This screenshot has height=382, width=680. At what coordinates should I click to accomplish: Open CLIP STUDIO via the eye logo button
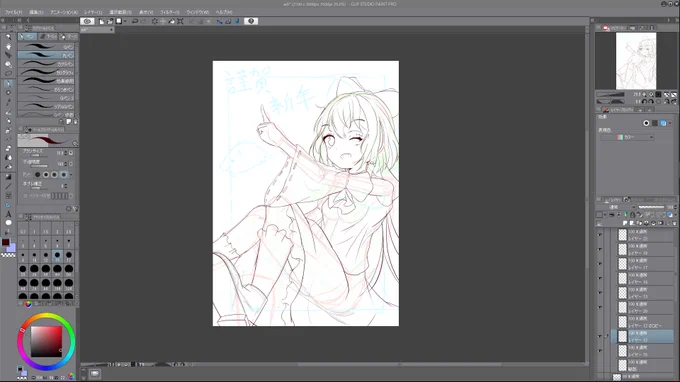[x=87, y=21]
